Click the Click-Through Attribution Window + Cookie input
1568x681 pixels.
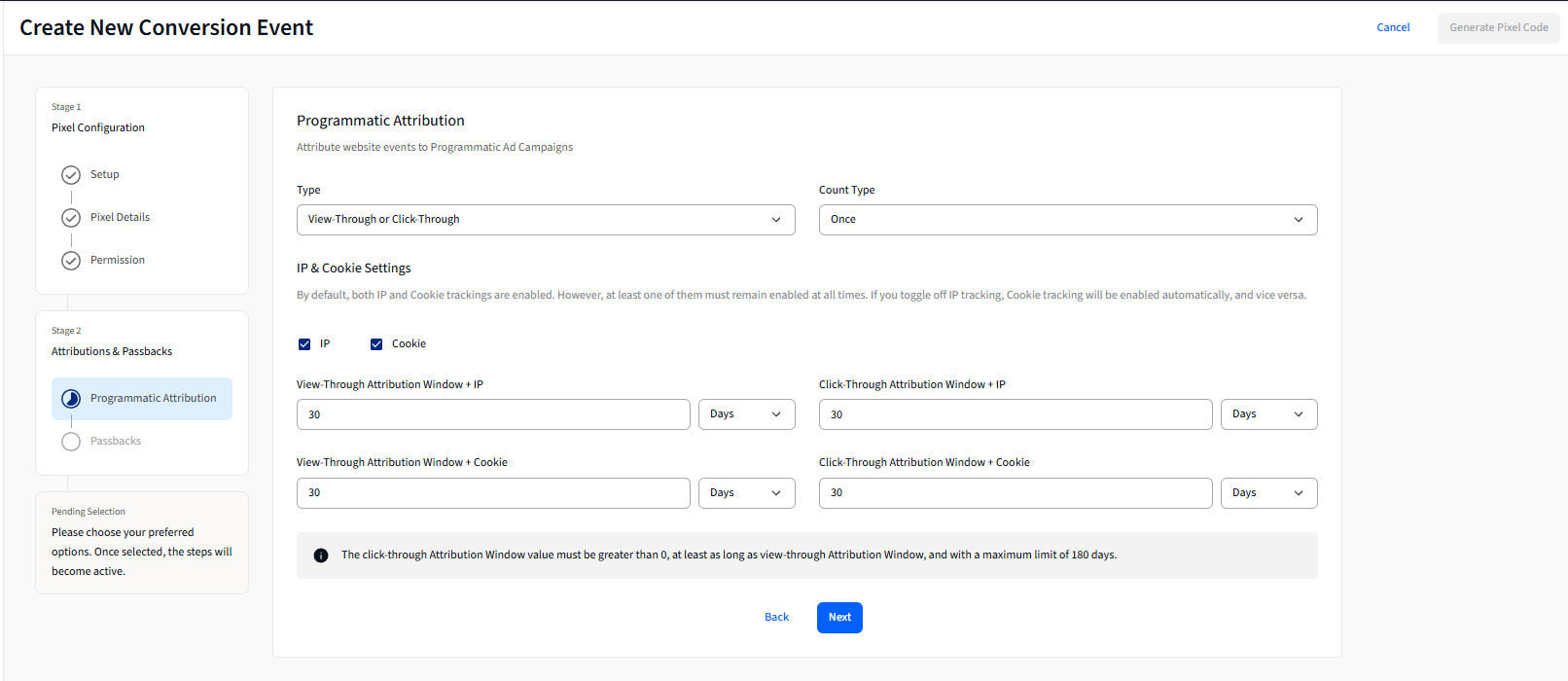tap(1016, 493)
